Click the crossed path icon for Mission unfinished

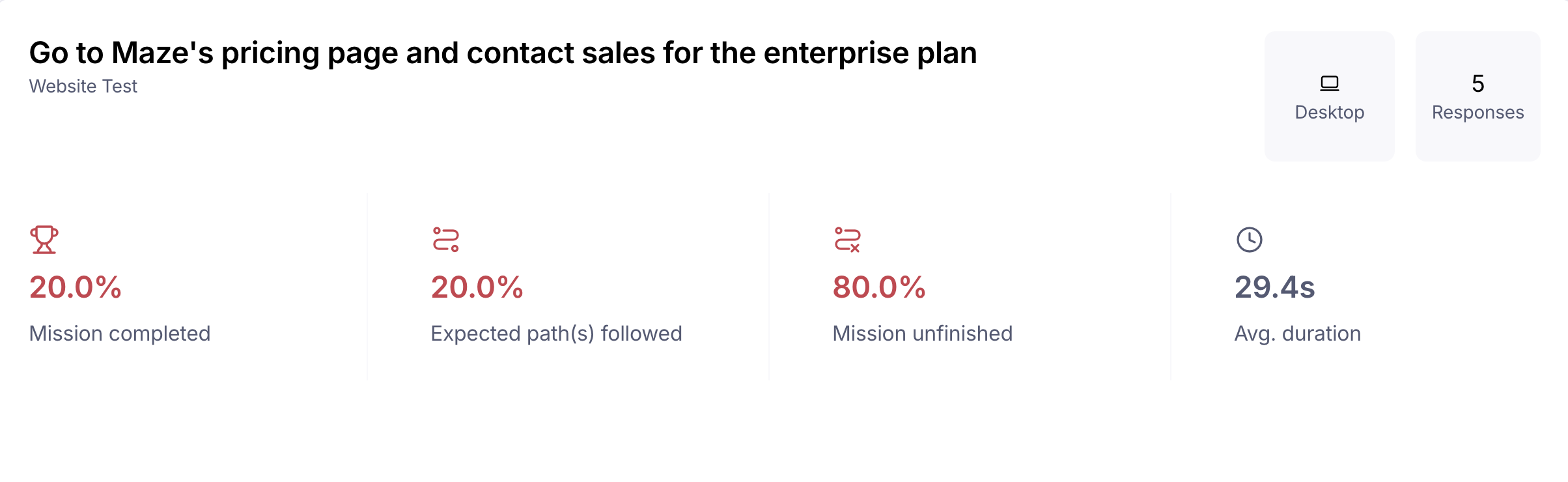coord(848,240)
